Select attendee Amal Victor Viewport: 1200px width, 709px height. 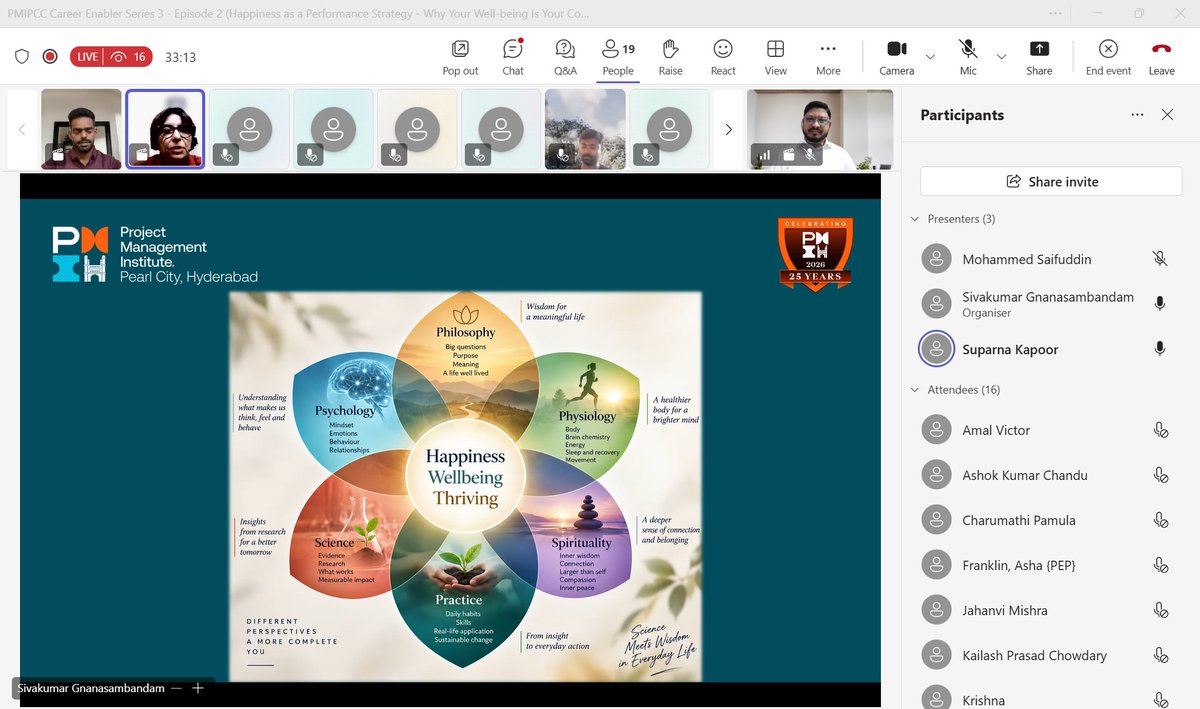1050,430
